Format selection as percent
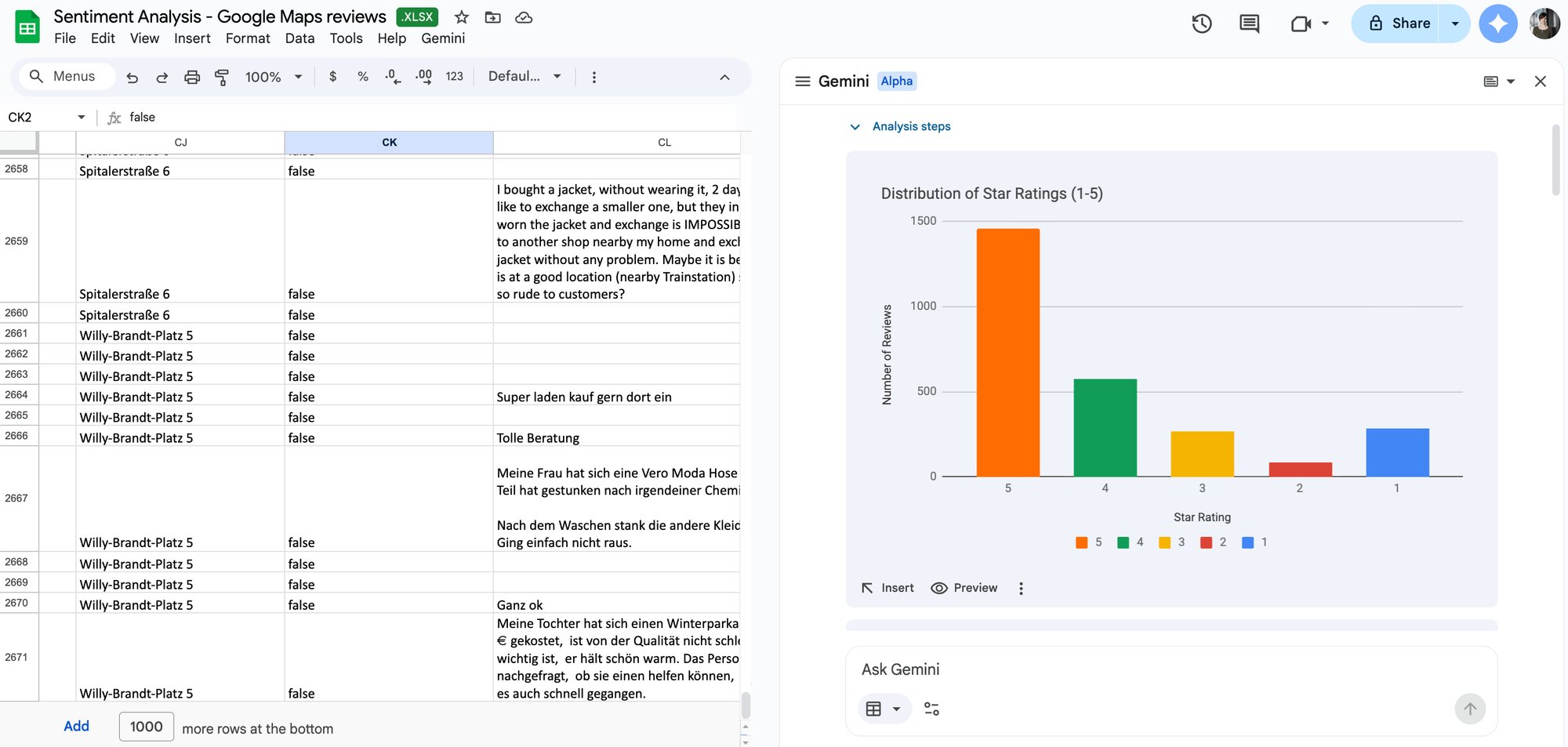This screenshot has height=747, width=1568. (362, 77)
